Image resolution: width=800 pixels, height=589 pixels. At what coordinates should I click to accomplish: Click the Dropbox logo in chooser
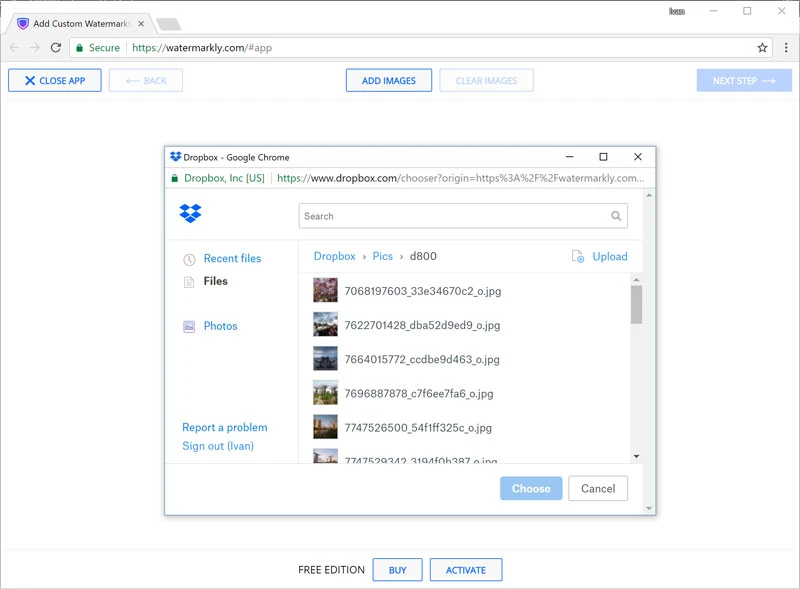[190, 213]
